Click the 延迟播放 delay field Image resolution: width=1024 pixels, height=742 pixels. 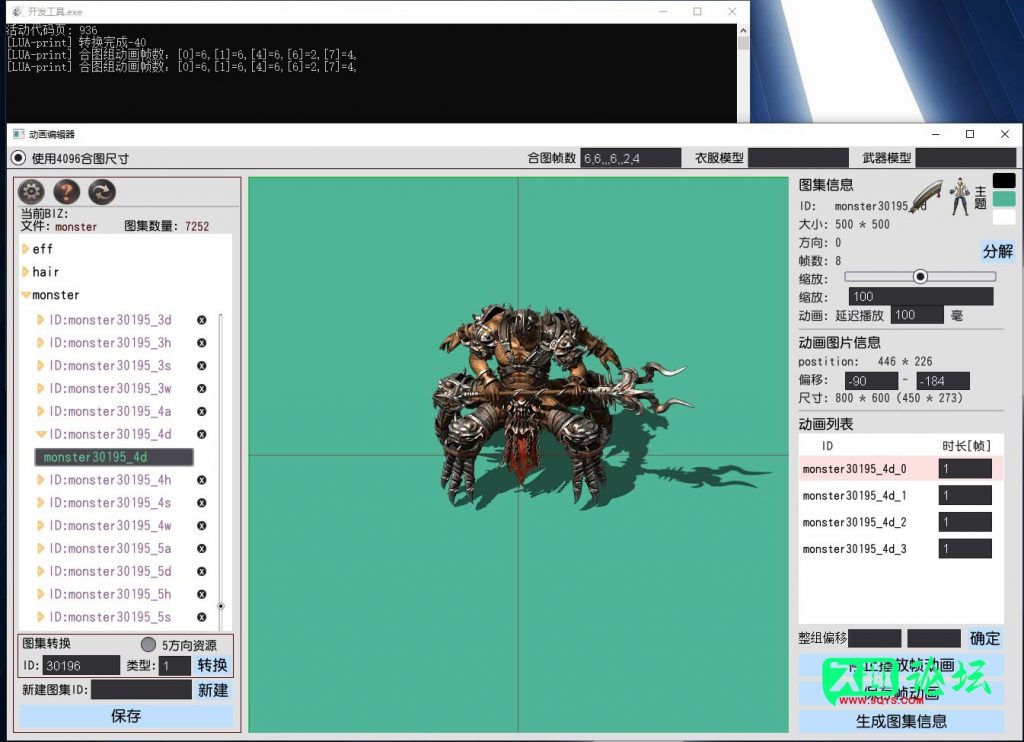pos(918,315)
